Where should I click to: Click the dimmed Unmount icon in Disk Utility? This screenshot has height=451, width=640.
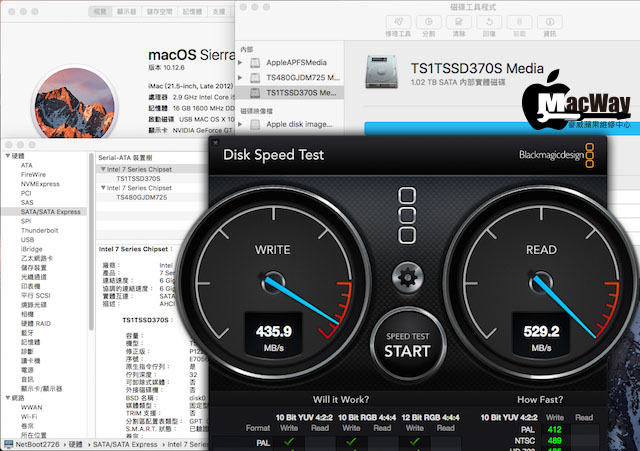click(520, 22)
